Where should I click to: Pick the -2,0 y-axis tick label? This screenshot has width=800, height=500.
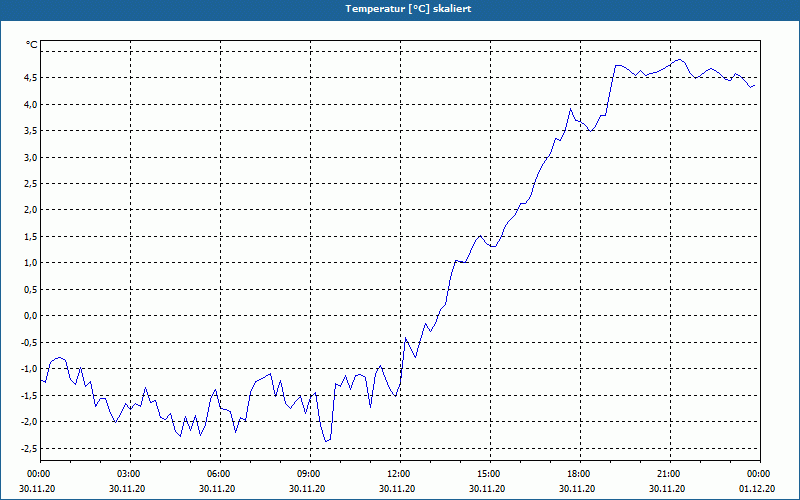[x=28, y=421]
